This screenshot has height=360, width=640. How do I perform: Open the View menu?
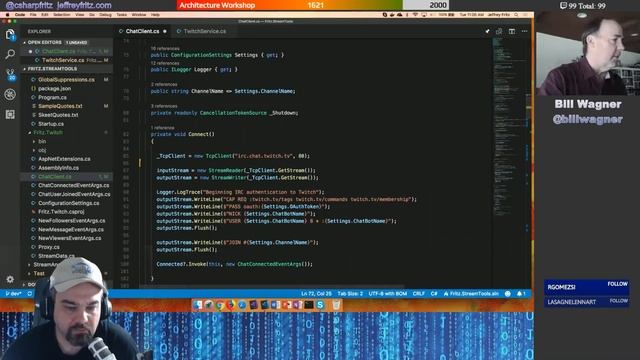tap(80, 15)
